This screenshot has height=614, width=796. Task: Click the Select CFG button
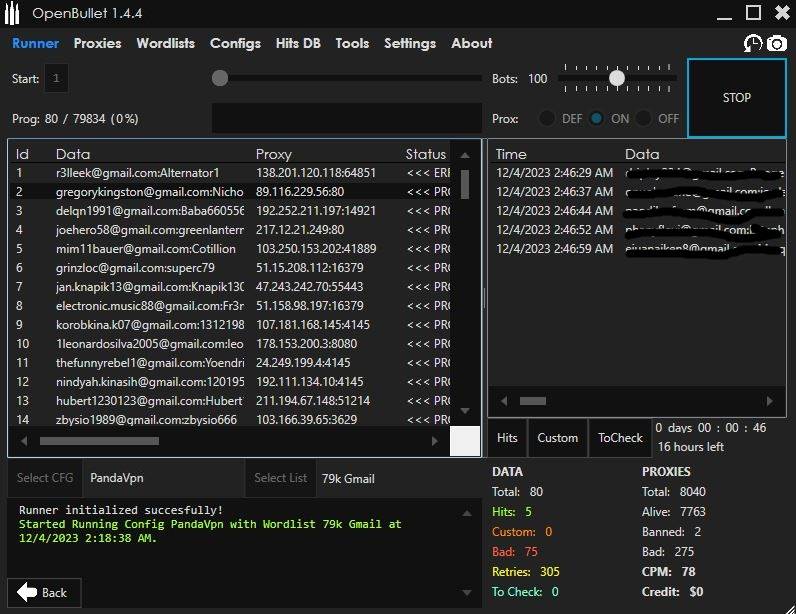click(x=45, y=478)
